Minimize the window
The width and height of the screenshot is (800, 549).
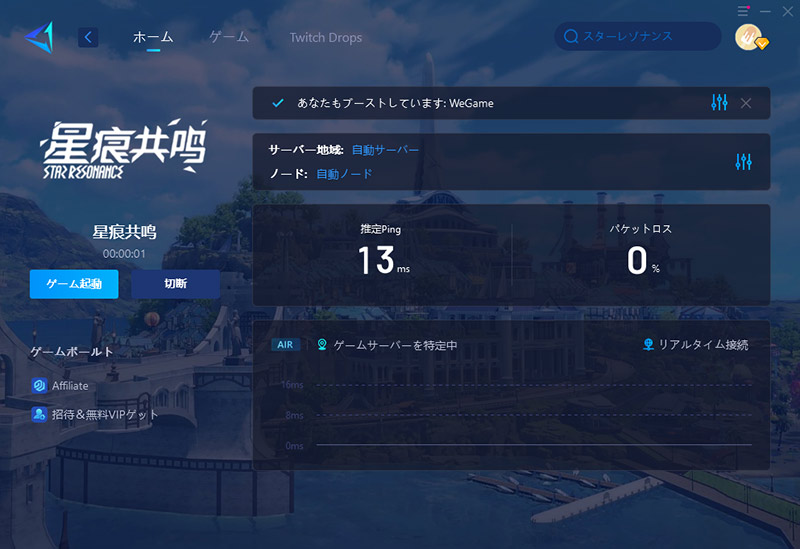point(765,11)
